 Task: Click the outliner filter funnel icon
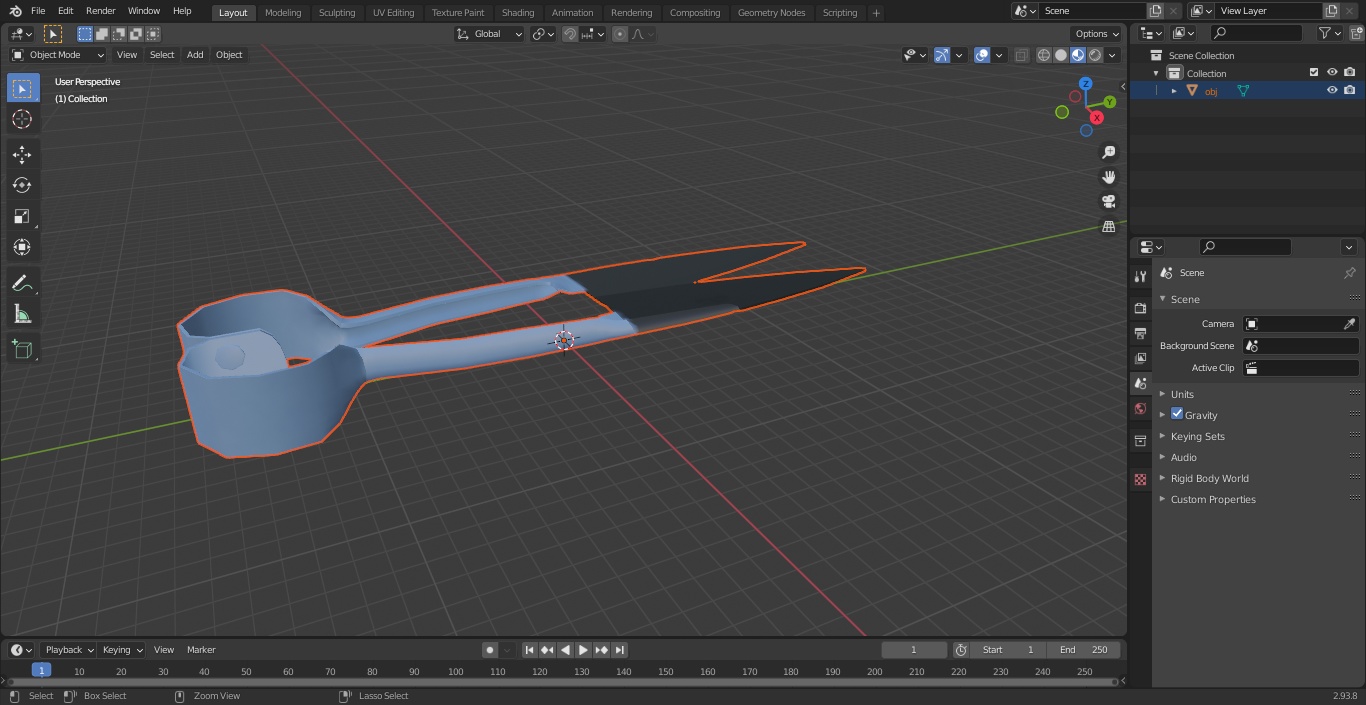tap(1325, 33)
